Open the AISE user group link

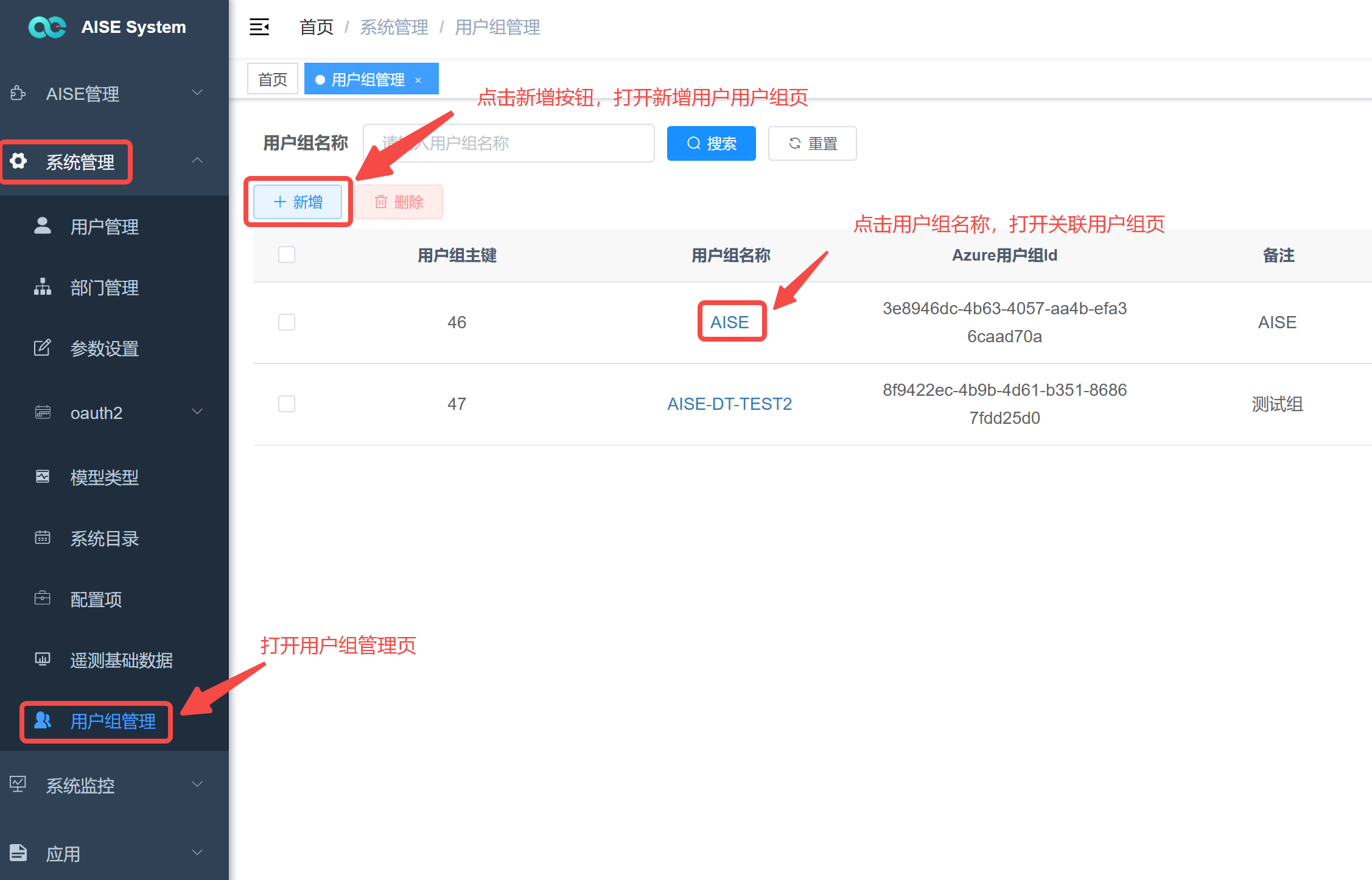730,322
